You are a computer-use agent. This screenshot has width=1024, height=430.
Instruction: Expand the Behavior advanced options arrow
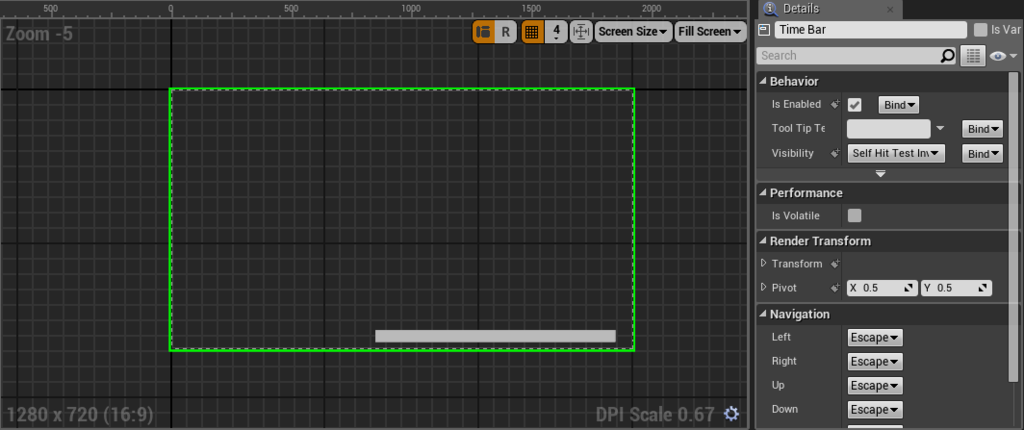click(880, 174)
